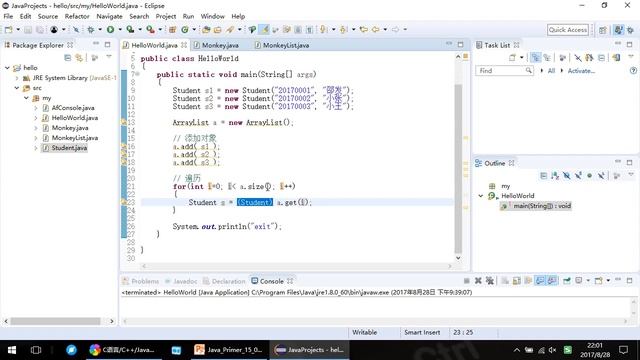The height and width of the screenshot is (360, 640).
Task: Click the Pin Console icon
Action: [567, 281]
